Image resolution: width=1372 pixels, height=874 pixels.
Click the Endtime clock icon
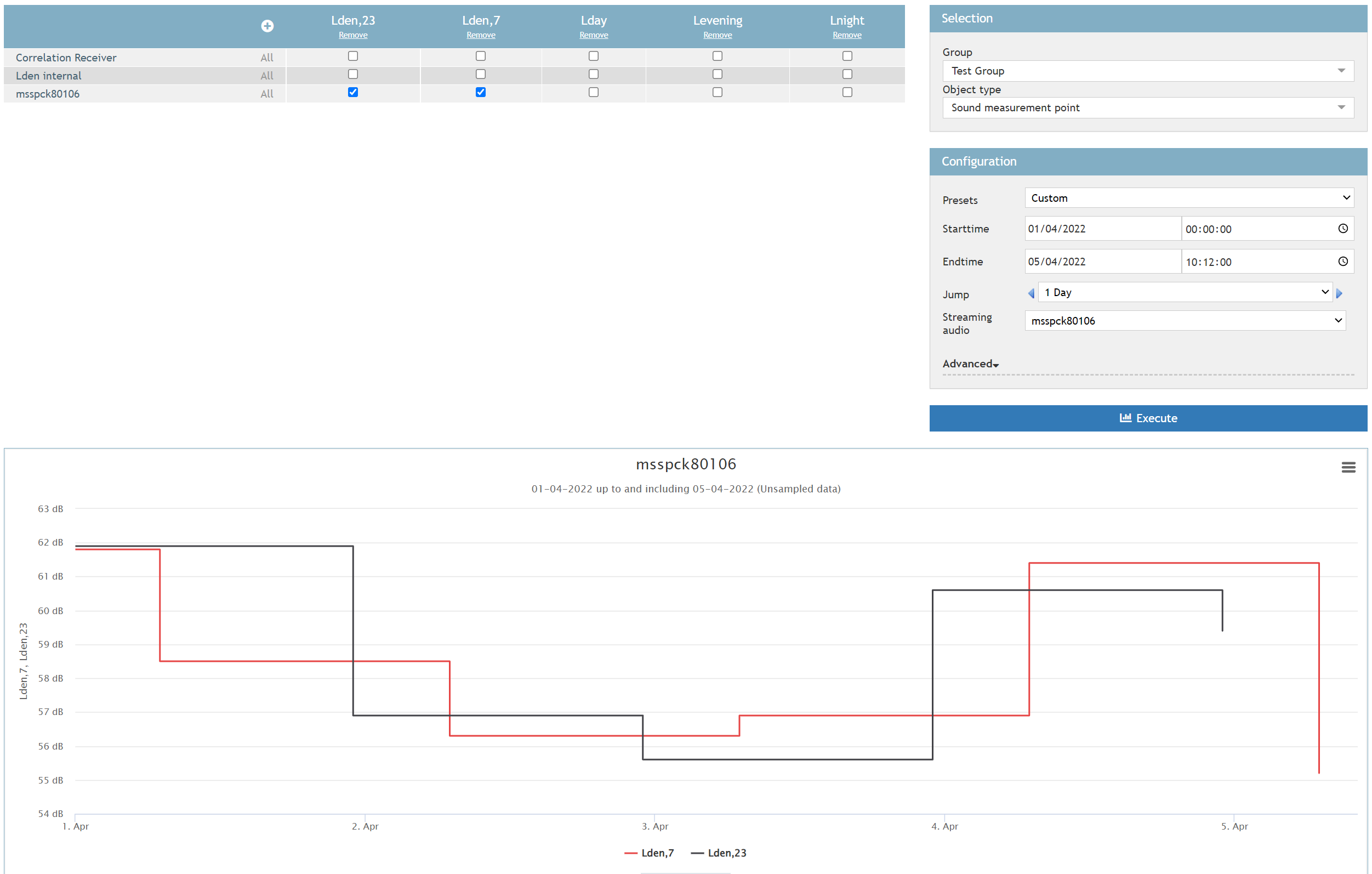(1343, 262)
